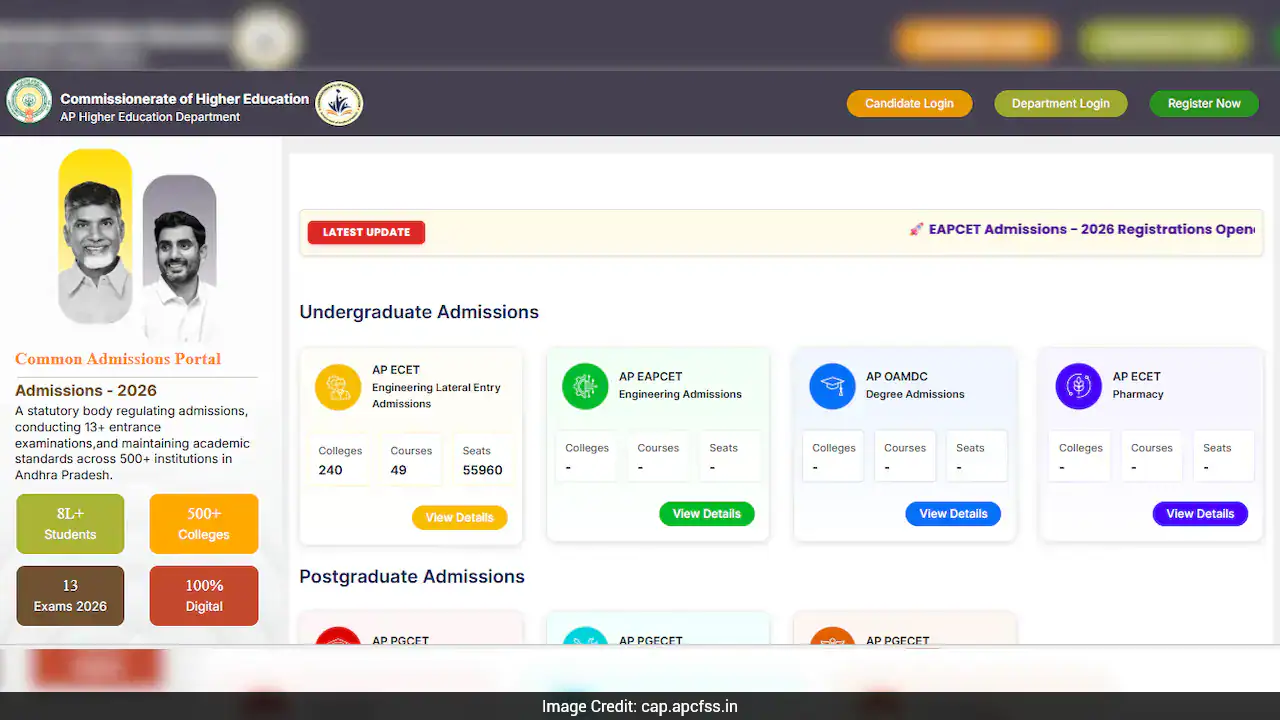Click the Courses cell in the AP EAPCET card
The height and width of the screenshot is (720, 1280).
click(x=658, y=457)
